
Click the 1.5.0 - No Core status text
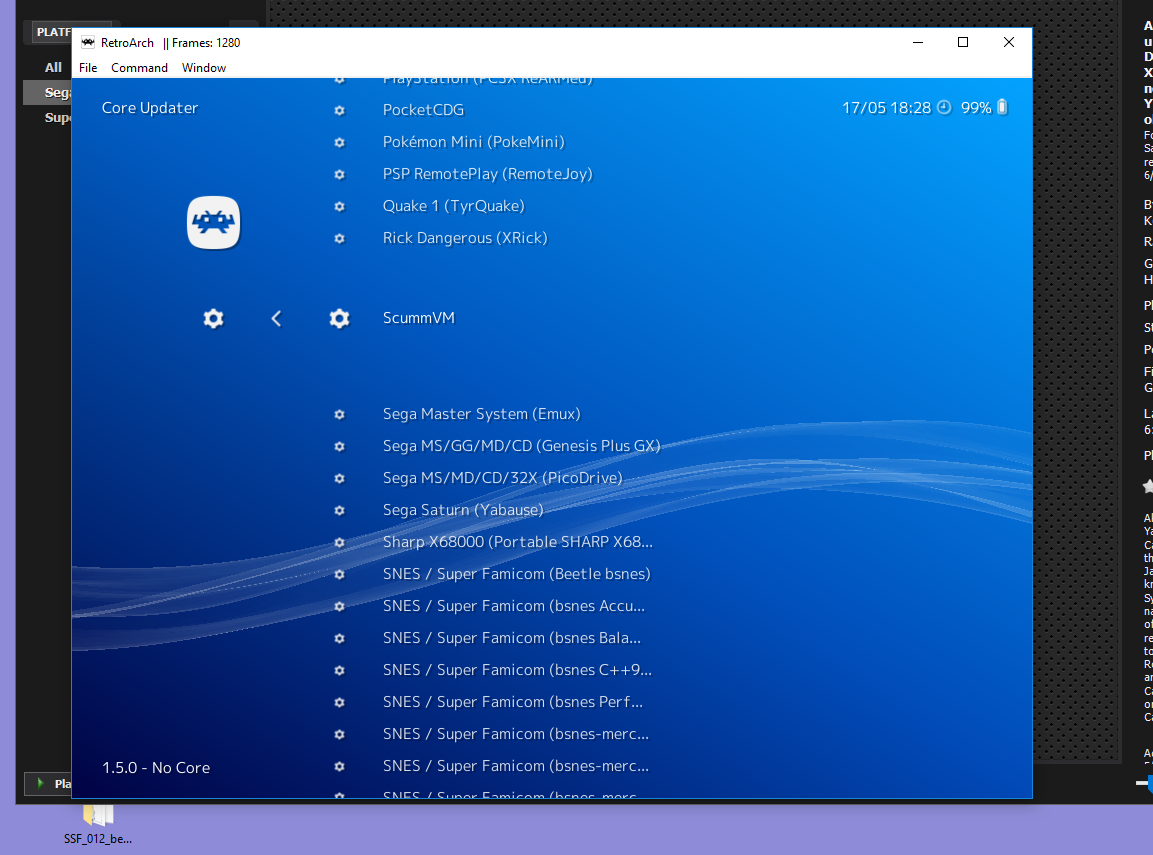[x=156, y=768]
